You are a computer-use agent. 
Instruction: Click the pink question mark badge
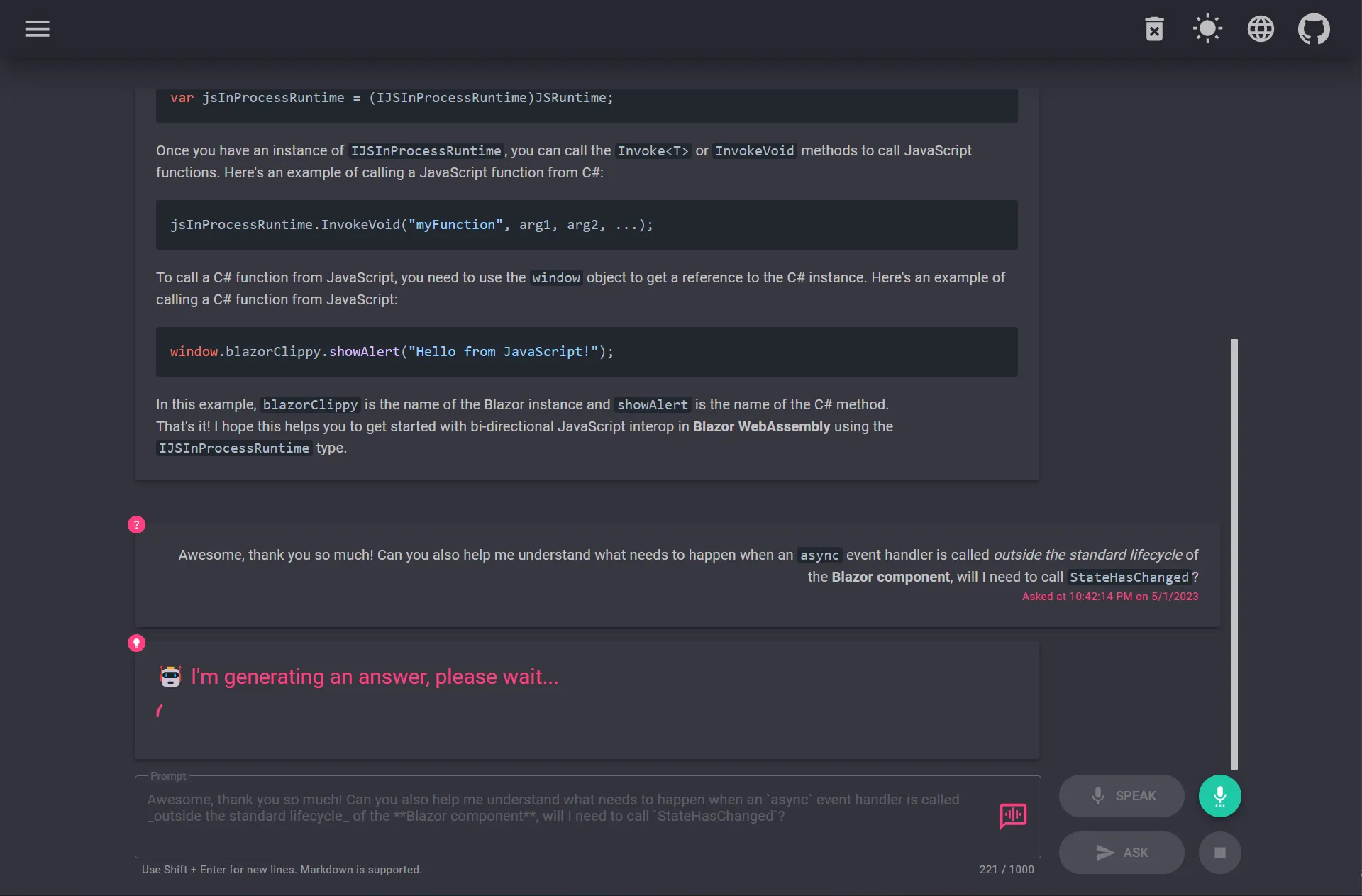point(136,525)
